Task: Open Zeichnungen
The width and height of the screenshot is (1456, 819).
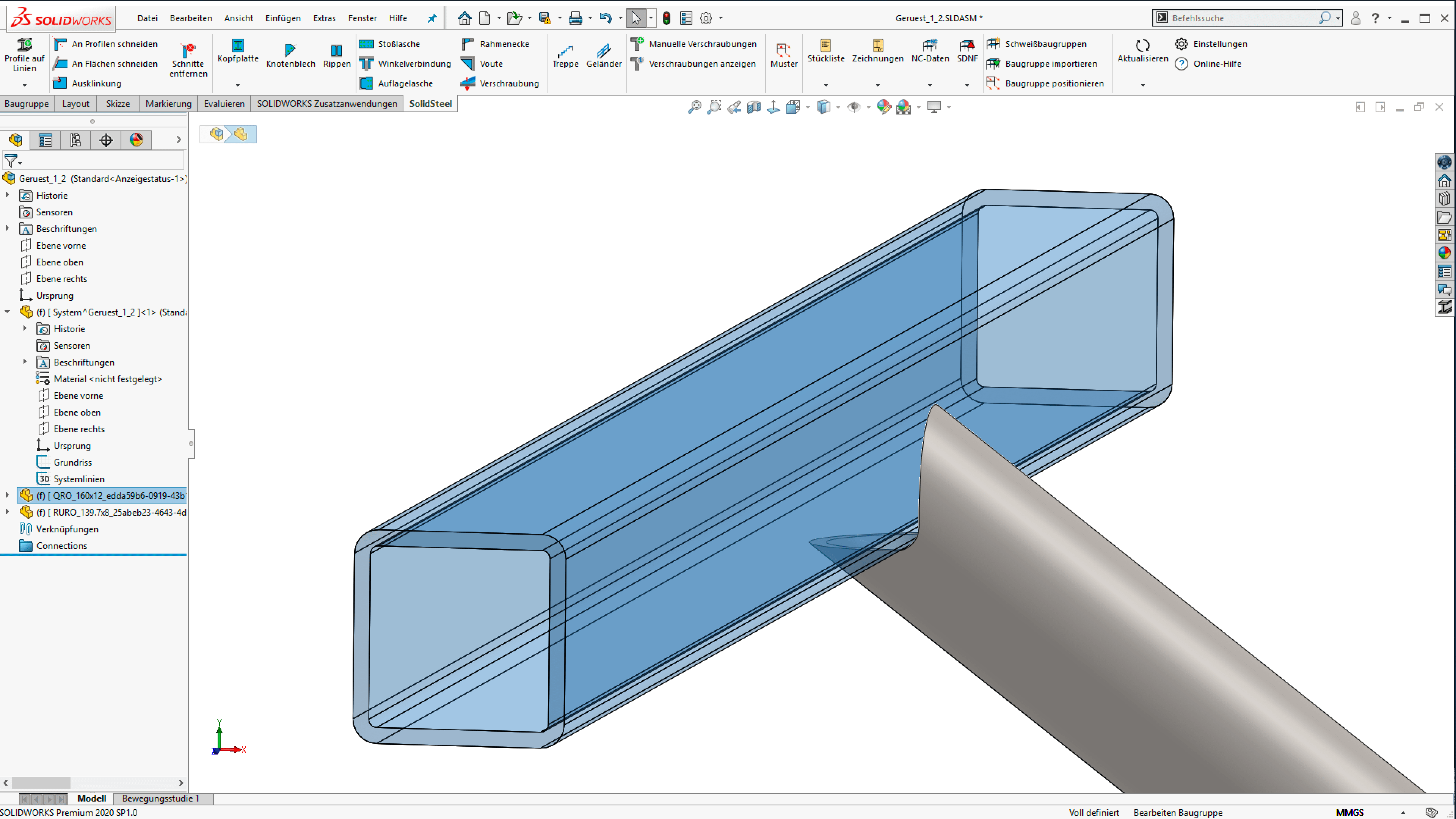Action: tap(878, 50)
